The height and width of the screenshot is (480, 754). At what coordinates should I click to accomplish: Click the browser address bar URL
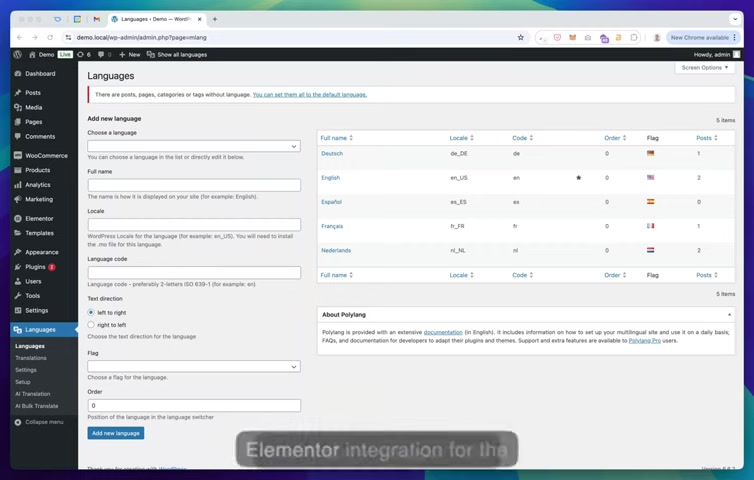tap(141, 38)
